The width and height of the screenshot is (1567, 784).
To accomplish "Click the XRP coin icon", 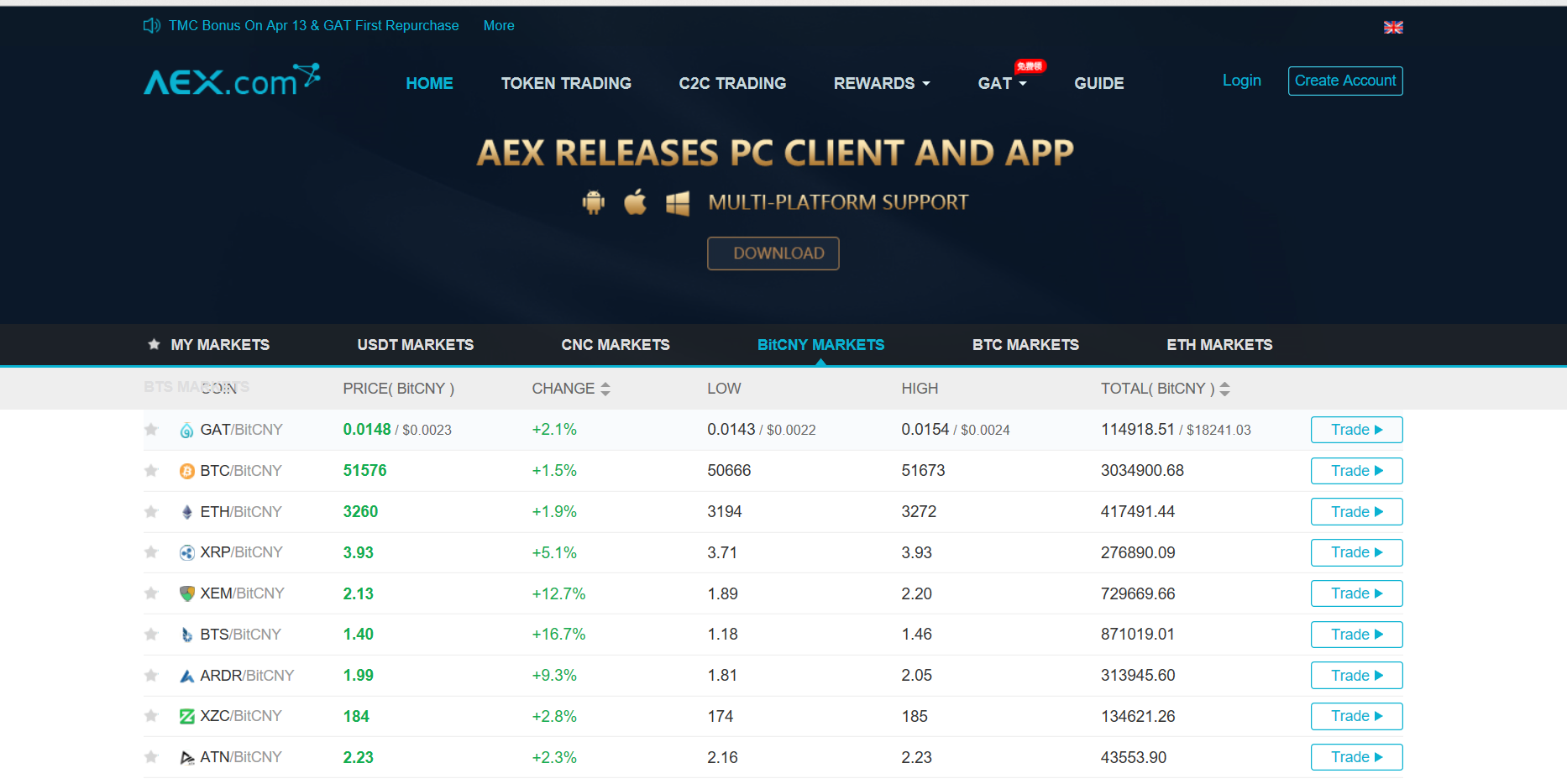I will click(187, 553).
